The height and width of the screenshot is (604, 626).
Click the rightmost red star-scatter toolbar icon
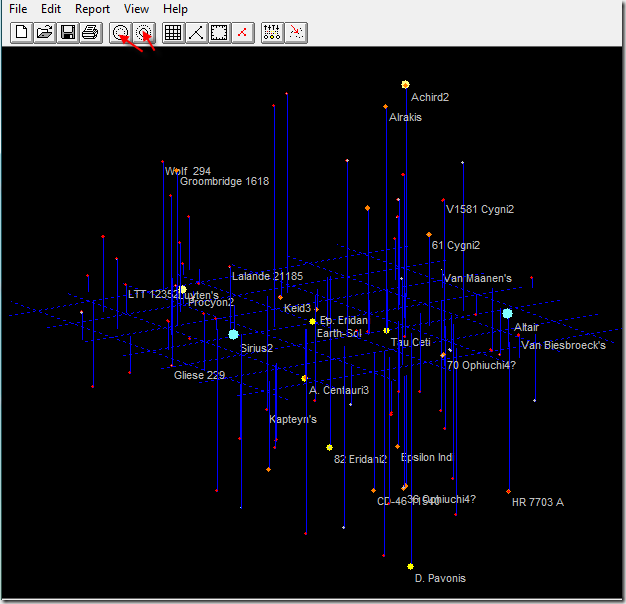(296, 33)
